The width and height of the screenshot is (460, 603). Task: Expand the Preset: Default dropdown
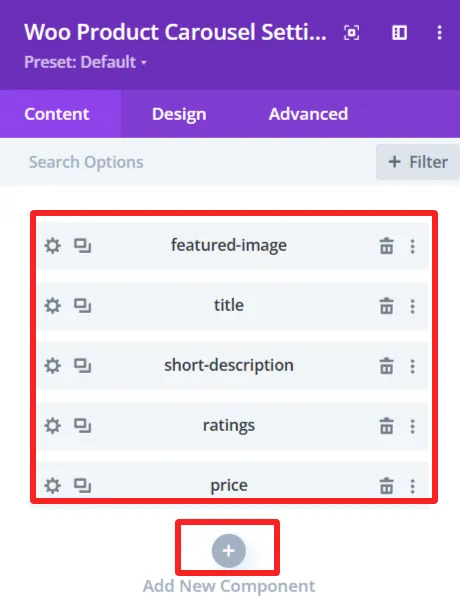85,62
